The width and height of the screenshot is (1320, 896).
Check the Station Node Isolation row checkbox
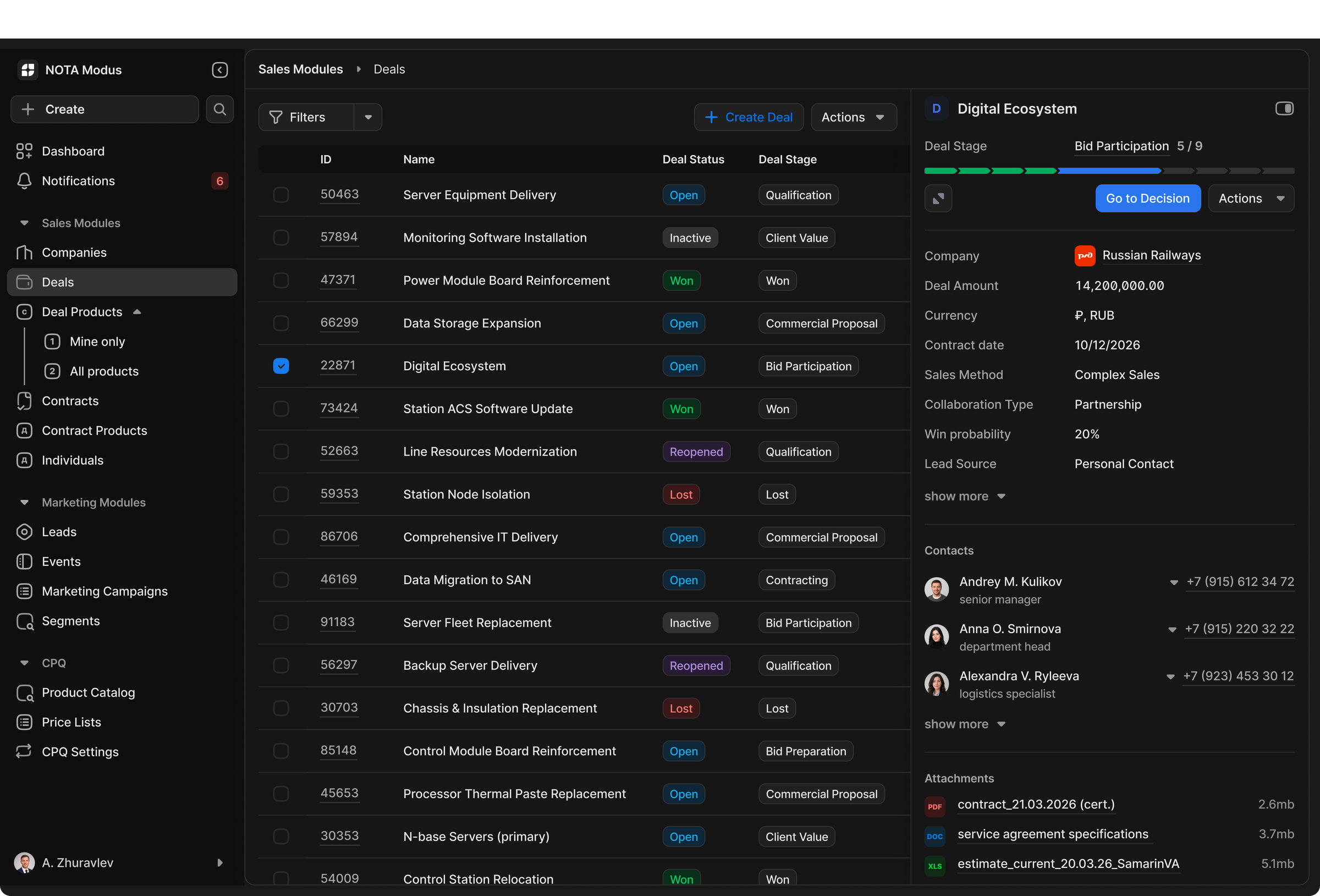[x=280, y=494]
